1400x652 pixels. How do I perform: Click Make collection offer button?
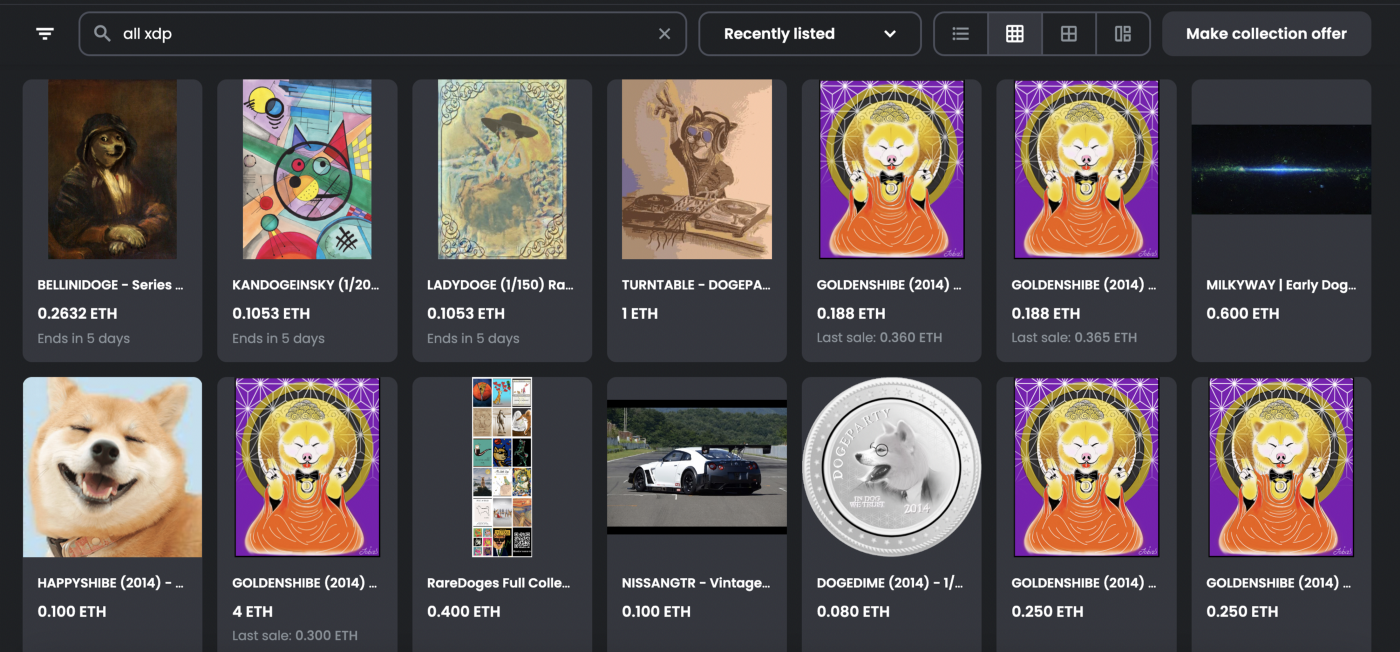(1266, 34)
